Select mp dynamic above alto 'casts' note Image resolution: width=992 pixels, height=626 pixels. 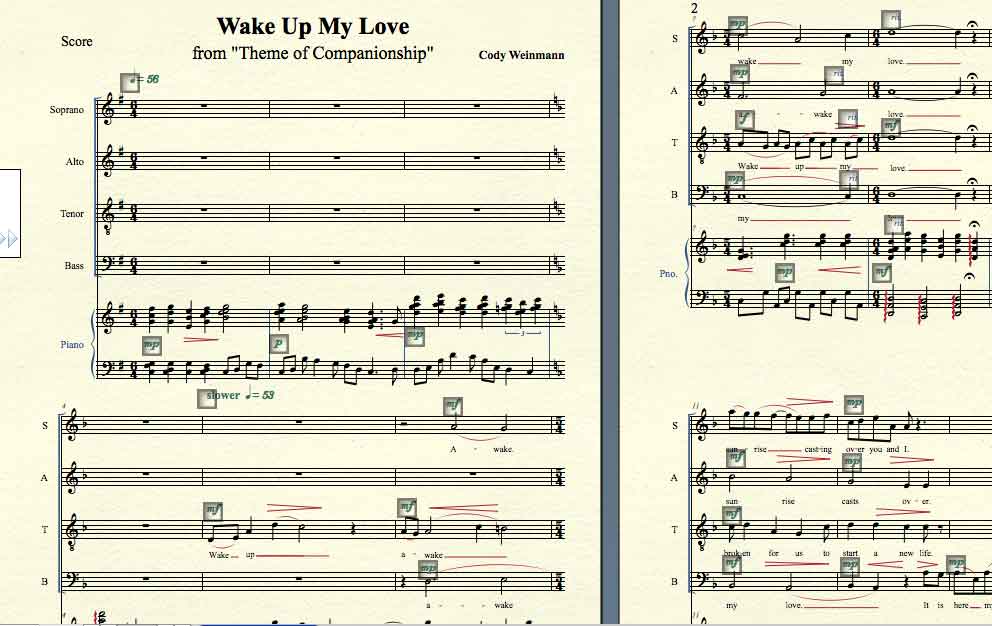point(852,463)
